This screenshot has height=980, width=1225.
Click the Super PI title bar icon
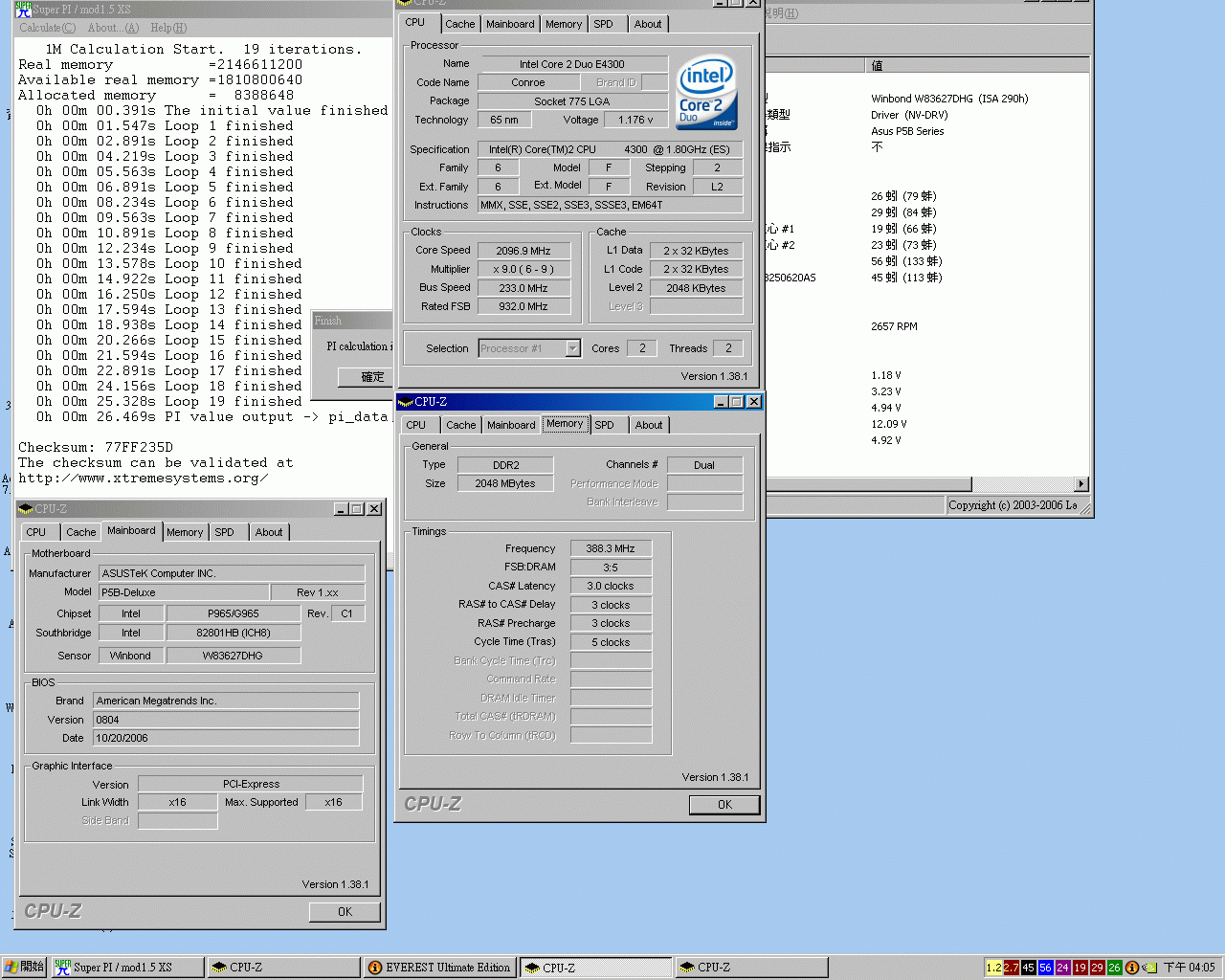click(23, 10)
